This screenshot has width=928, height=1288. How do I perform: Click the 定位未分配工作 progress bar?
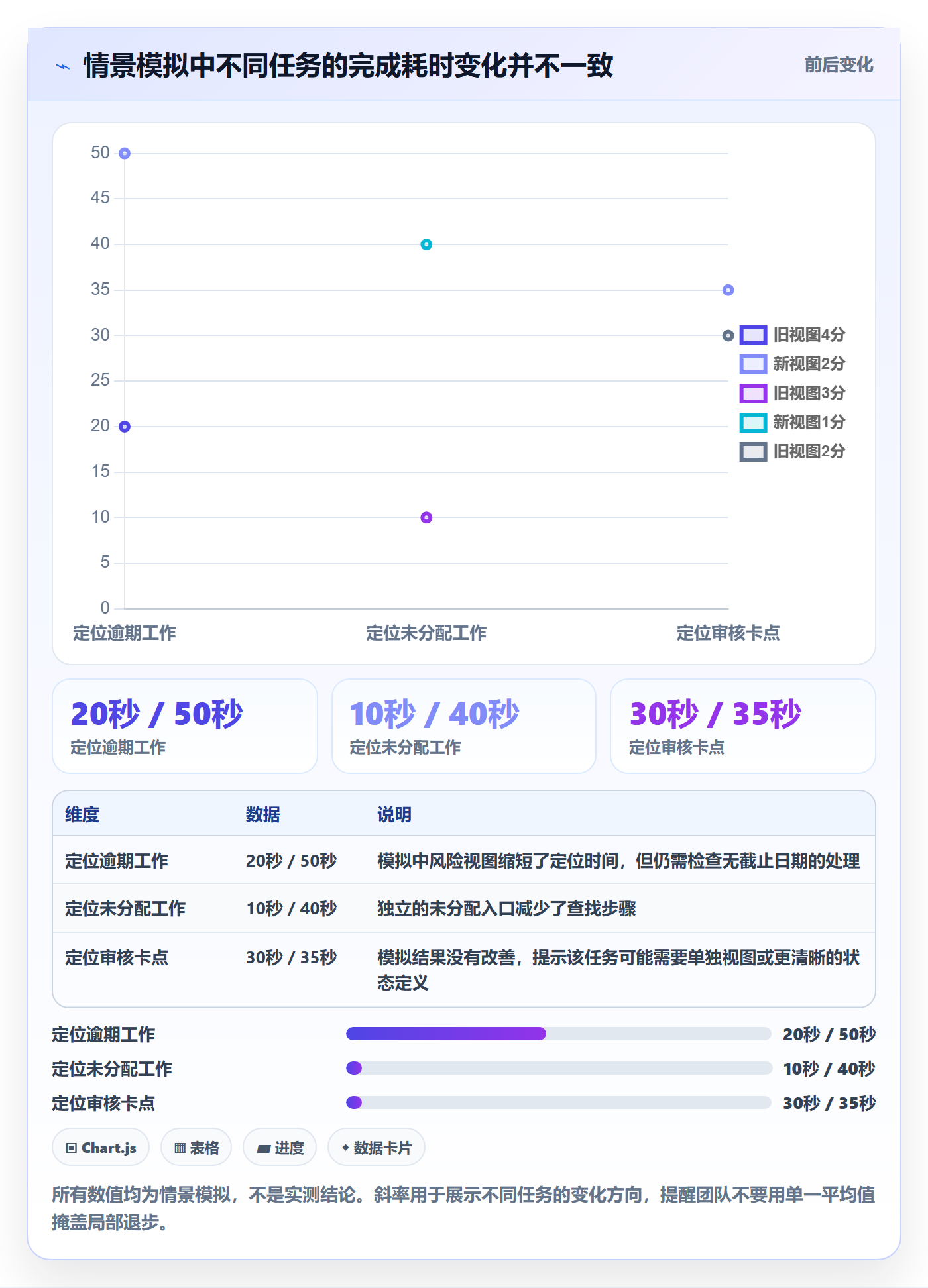point(558,1068)
